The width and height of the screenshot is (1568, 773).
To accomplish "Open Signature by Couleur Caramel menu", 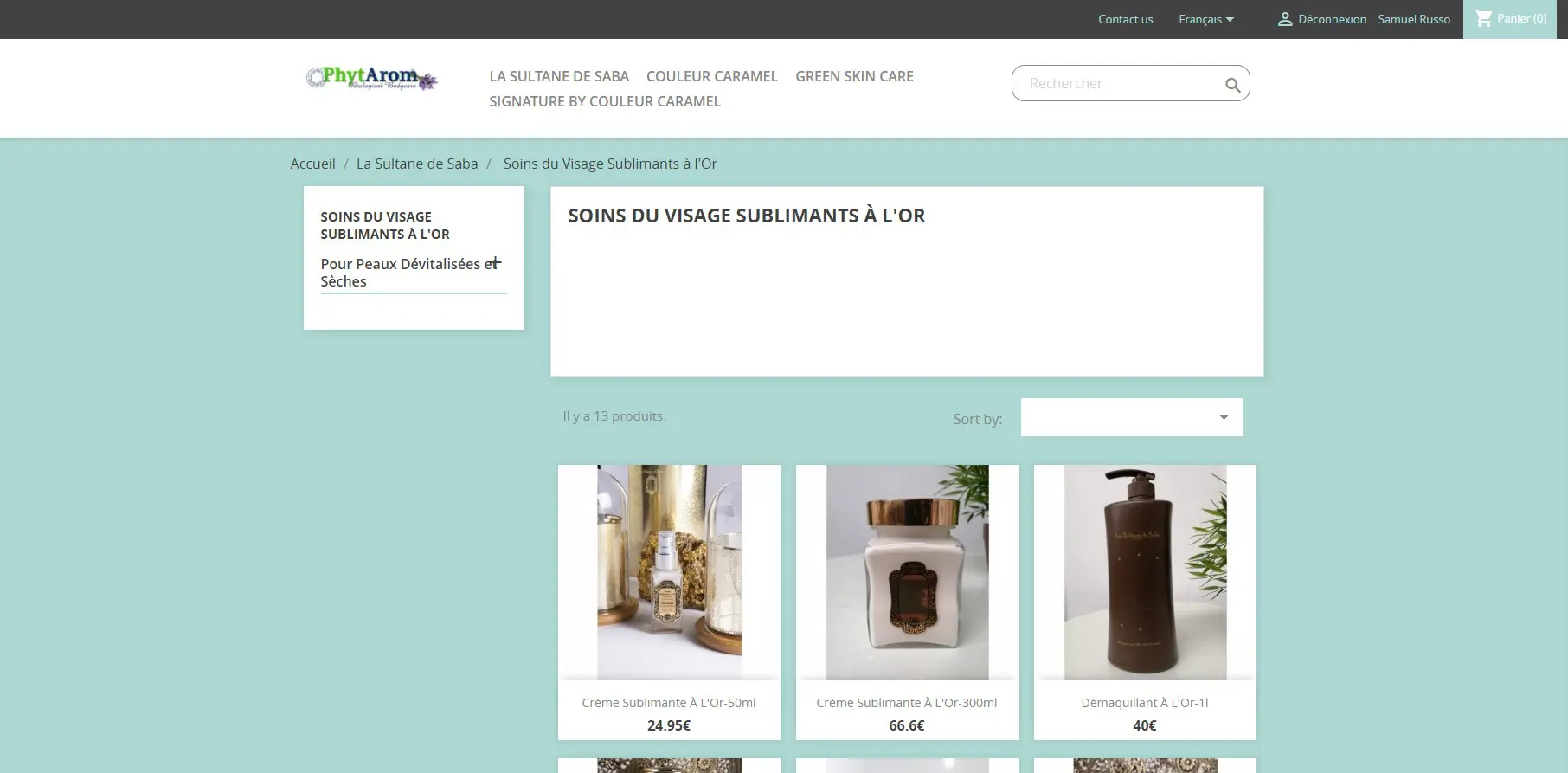I will (605, 101).
